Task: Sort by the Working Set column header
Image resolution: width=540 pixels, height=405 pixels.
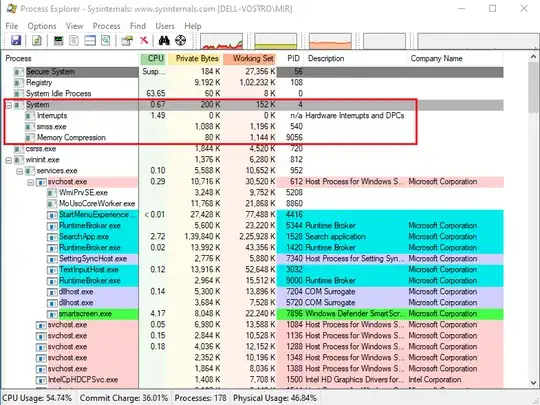Action: pos(250,59)
